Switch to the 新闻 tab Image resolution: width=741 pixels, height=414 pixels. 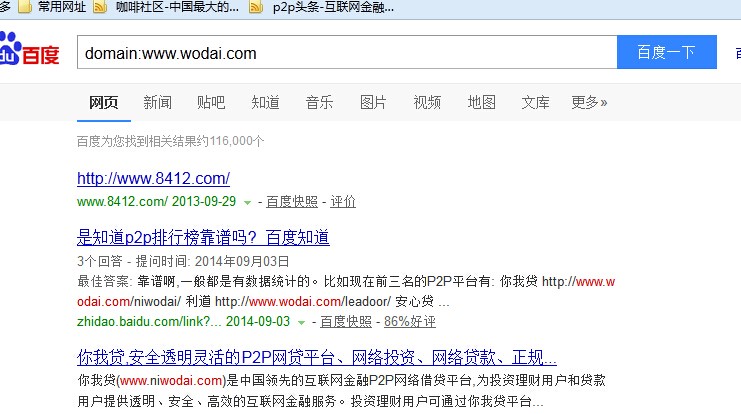(x=157, y=102)
